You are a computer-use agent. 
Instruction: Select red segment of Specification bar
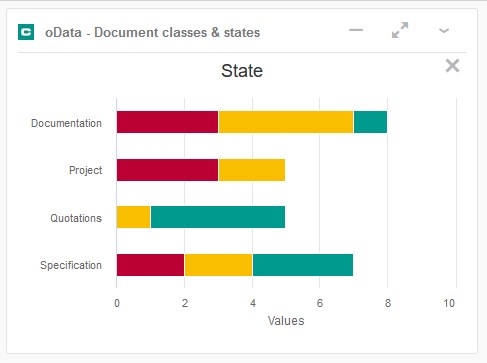pos(150,265)
